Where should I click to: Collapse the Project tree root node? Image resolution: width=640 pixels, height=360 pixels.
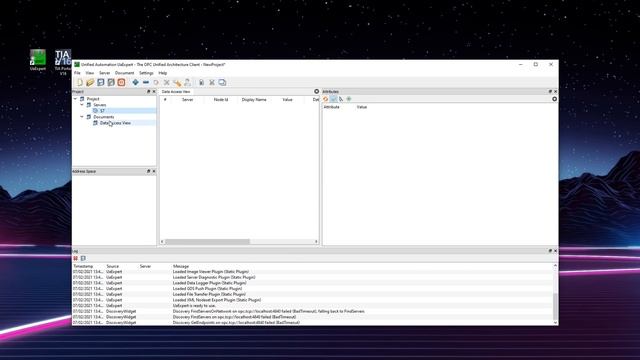point(75,99)
